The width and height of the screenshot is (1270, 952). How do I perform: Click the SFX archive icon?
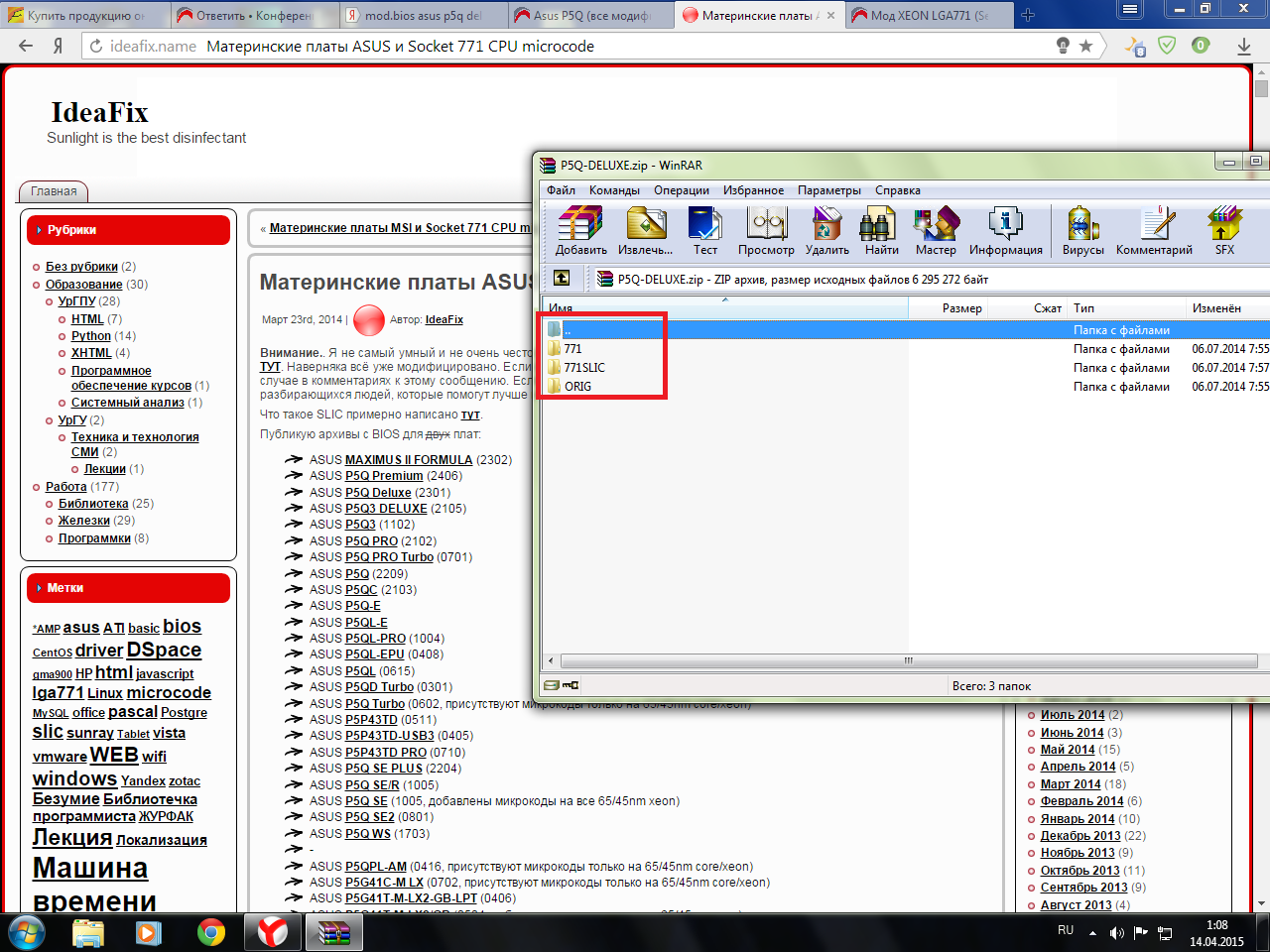[1224, 231]
